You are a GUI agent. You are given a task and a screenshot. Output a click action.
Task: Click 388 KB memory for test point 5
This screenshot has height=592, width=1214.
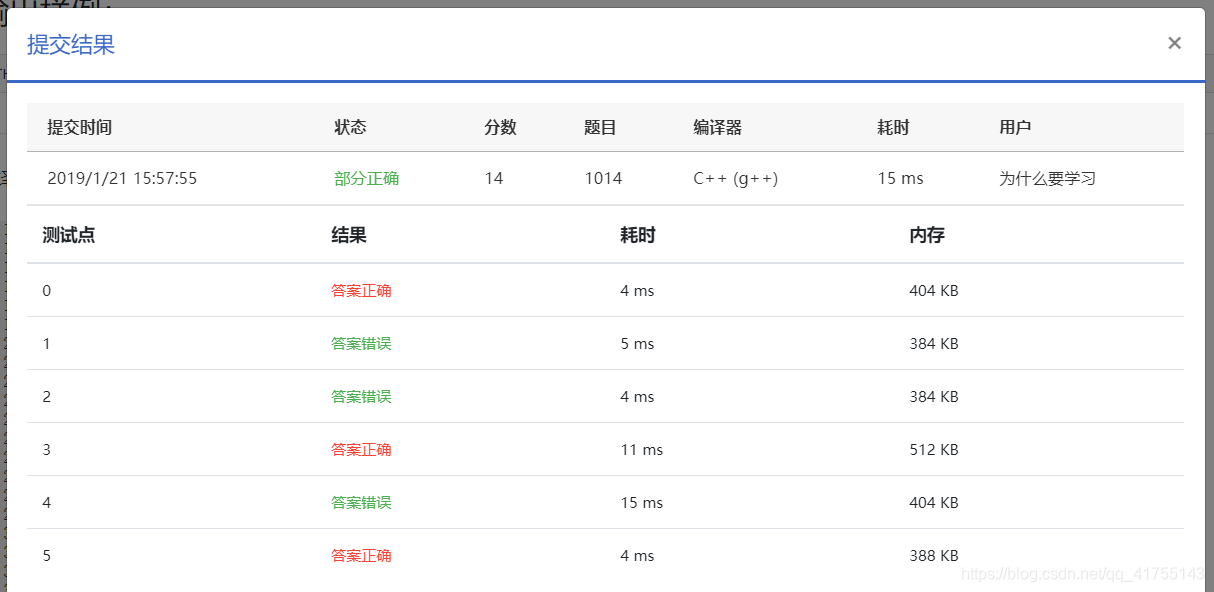click(x=934, y=556)
